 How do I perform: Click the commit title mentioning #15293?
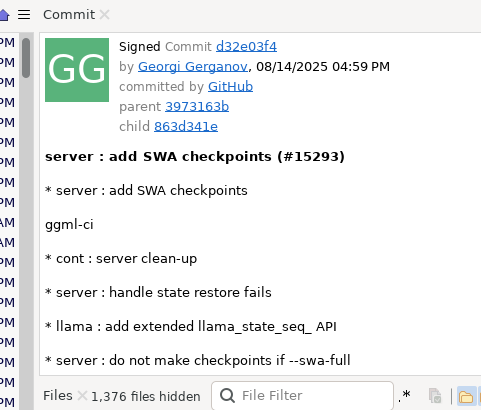coord(195,157)
